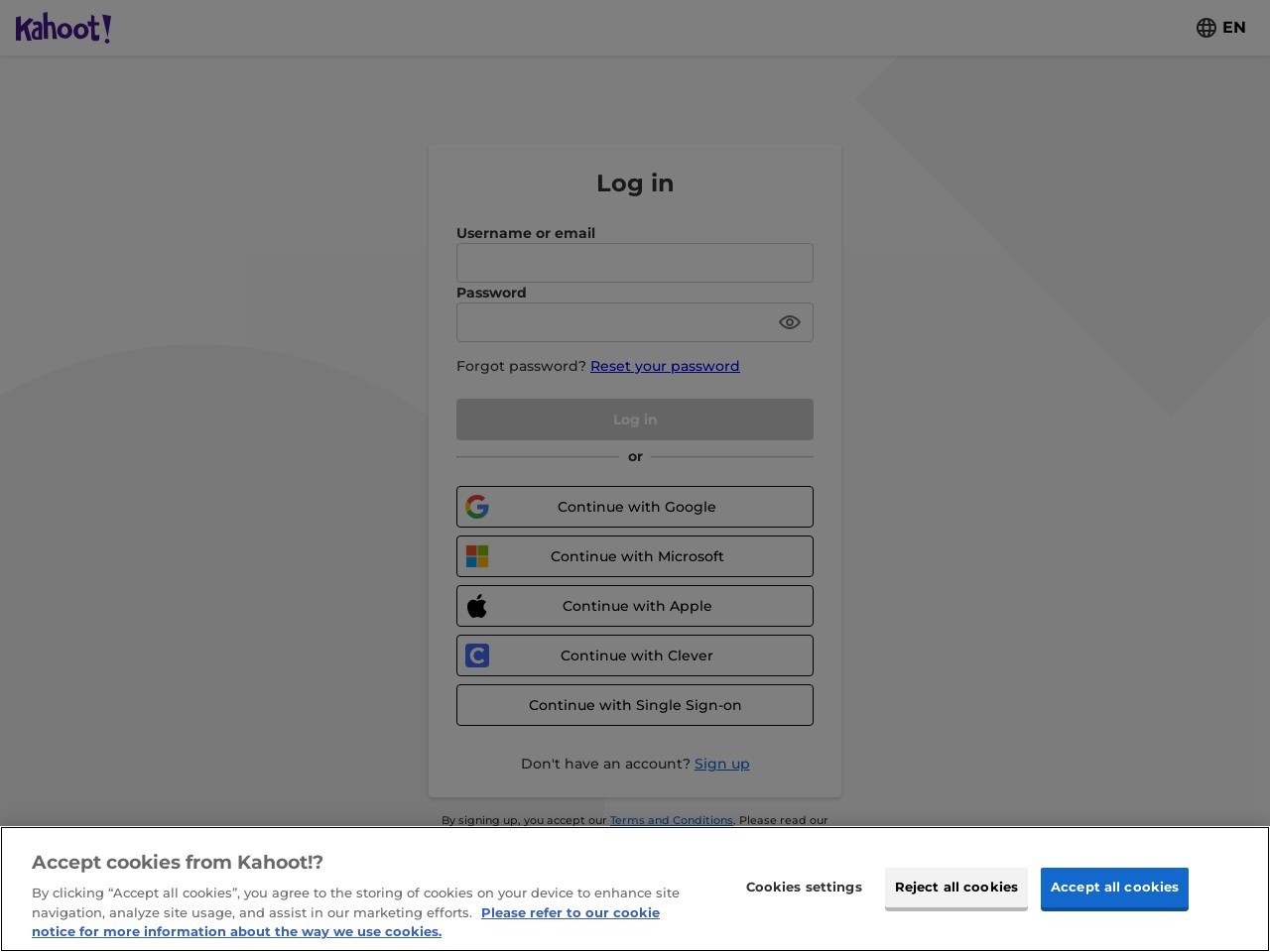The image size is (1270, 952).
Task: Click the Clever C logo icon
Action: (x=477, y=655)
